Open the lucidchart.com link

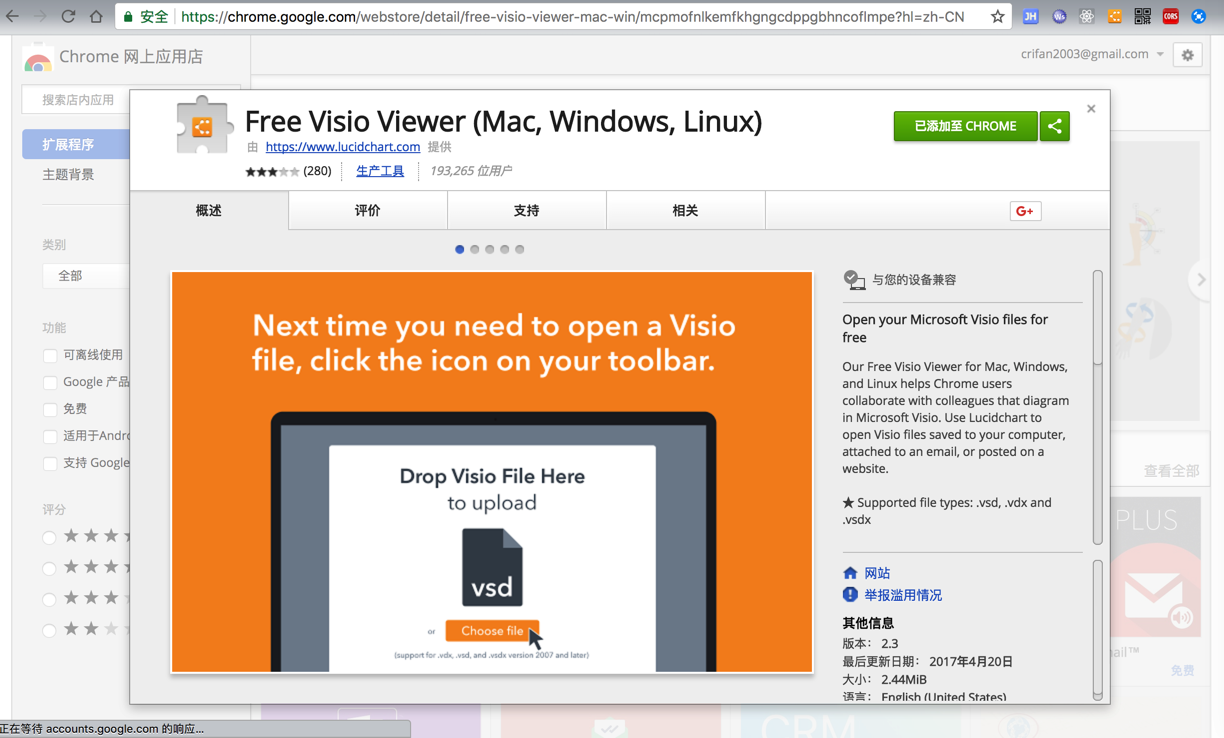point(343,147)
